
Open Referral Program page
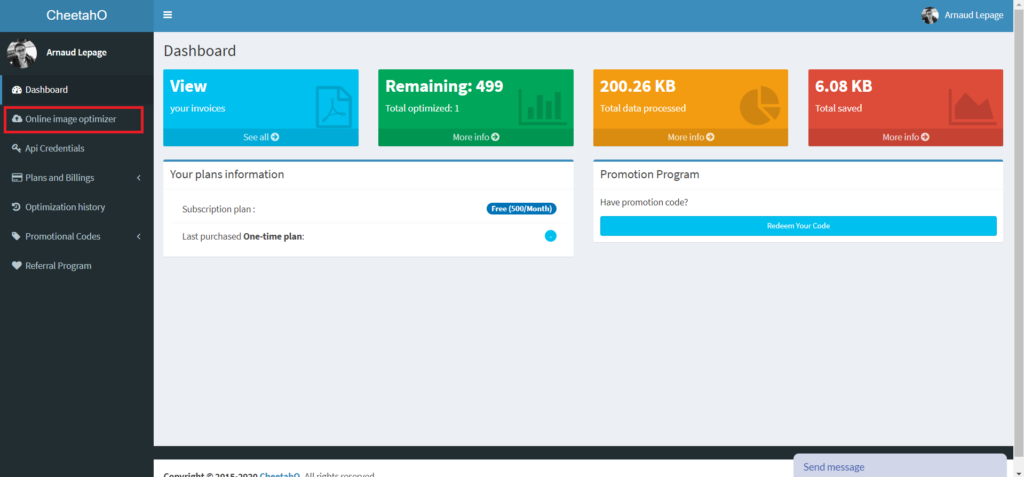click(77, 266)
